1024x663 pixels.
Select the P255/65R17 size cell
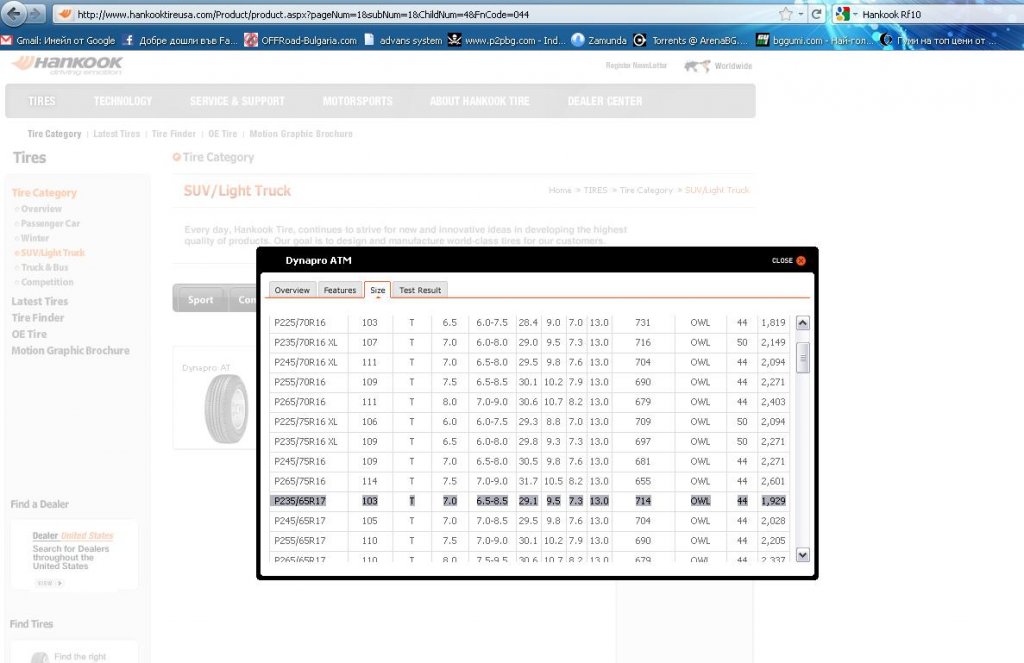(308, 541)
